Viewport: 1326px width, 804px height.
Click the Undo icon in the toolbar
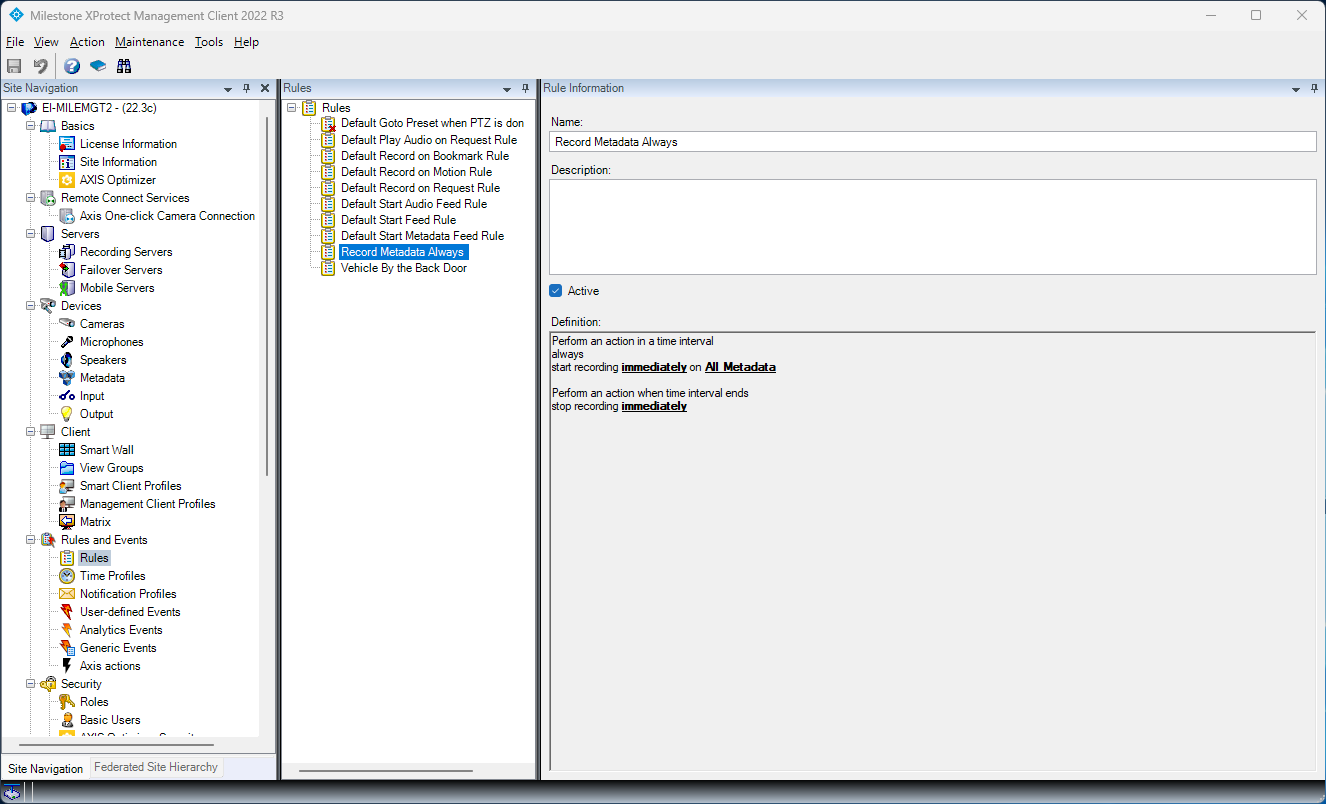41,66
